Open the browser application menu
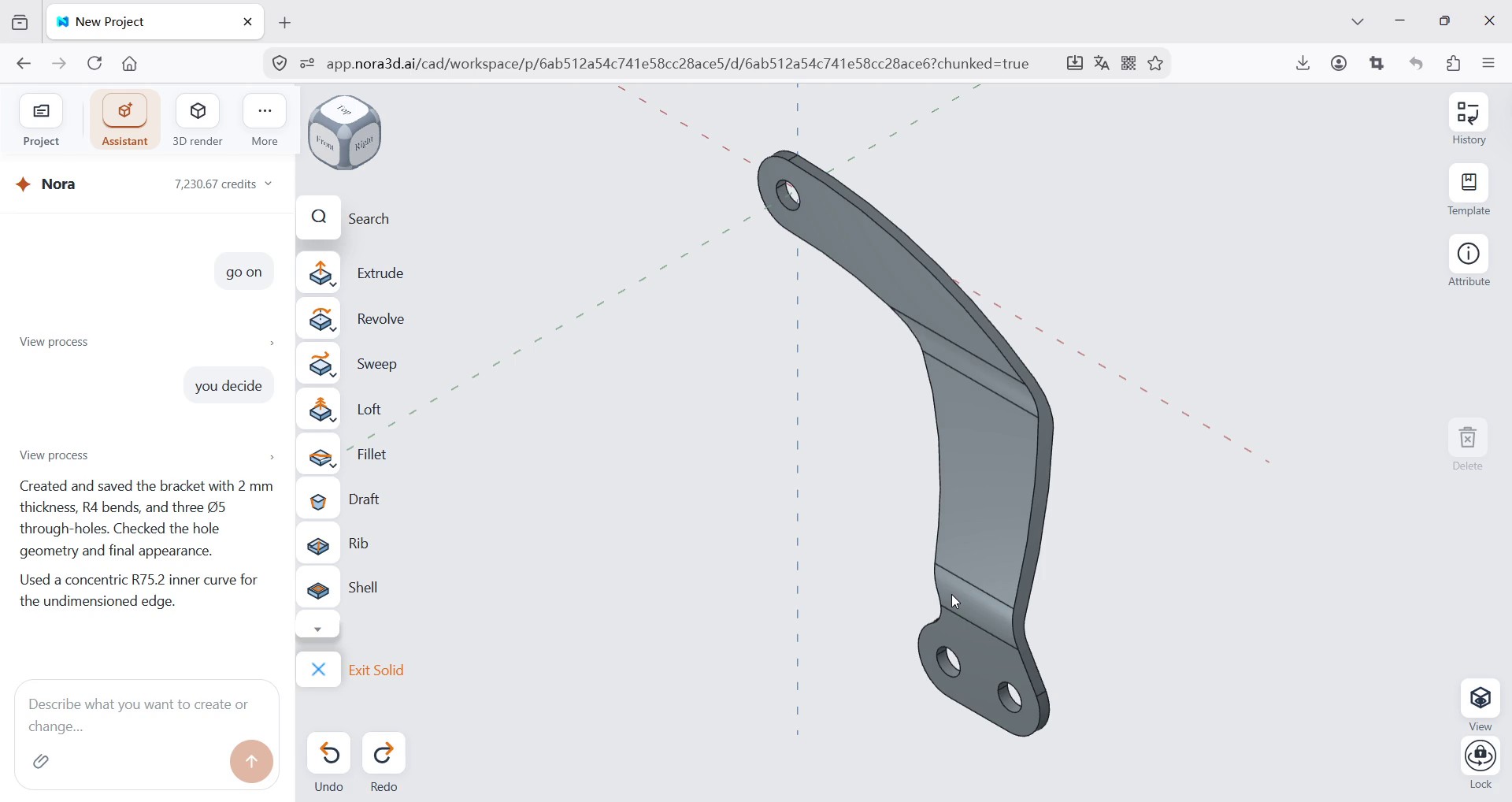Screen dimensions: 1512x802 pos(1490,64)
